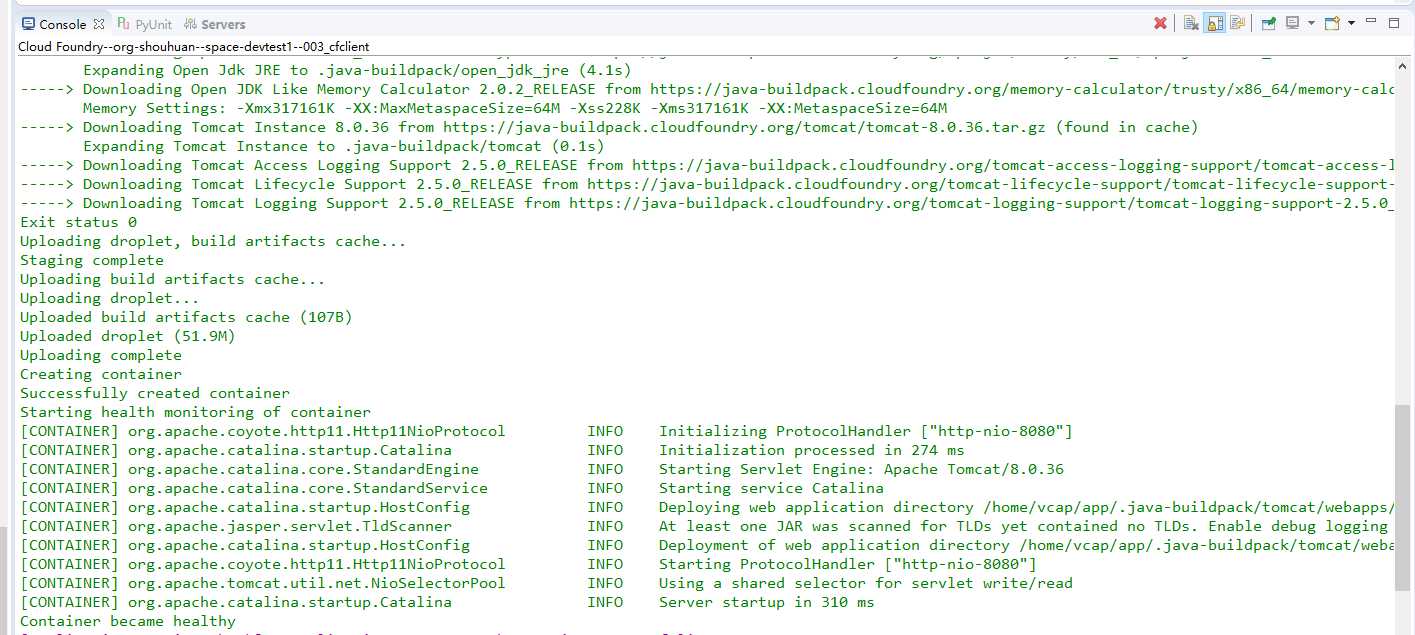
Task: Pin the current console
Action: point(1269,23)
